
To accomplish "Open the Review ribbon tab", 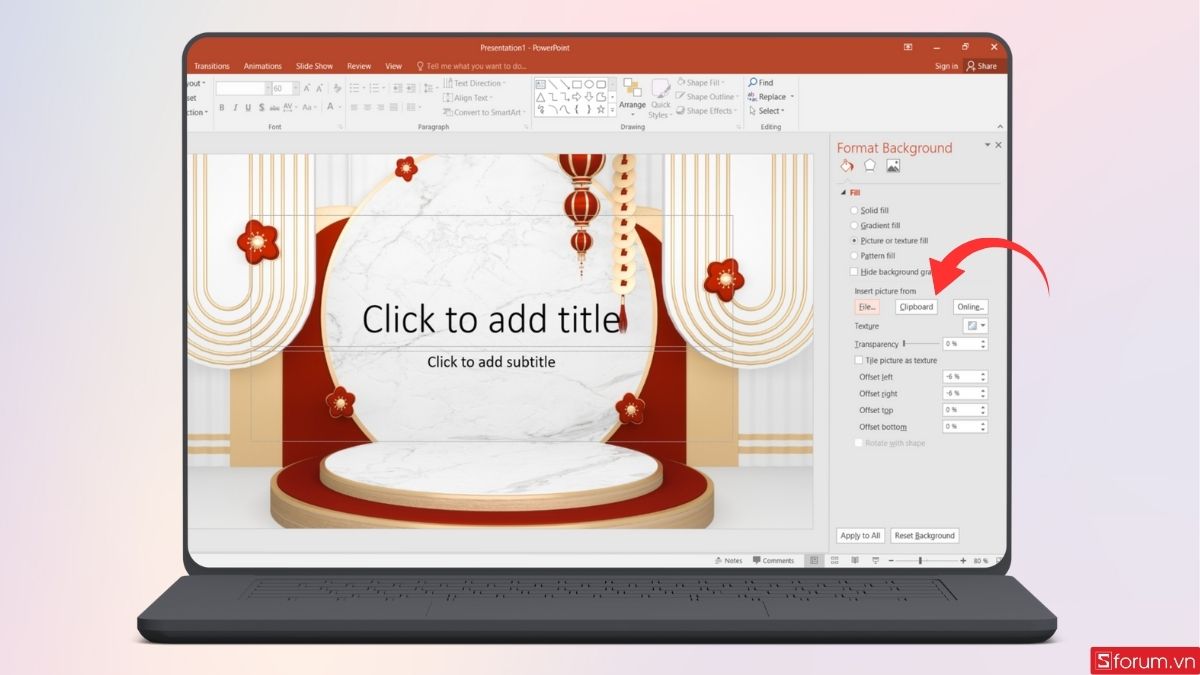I will [358, 65].
